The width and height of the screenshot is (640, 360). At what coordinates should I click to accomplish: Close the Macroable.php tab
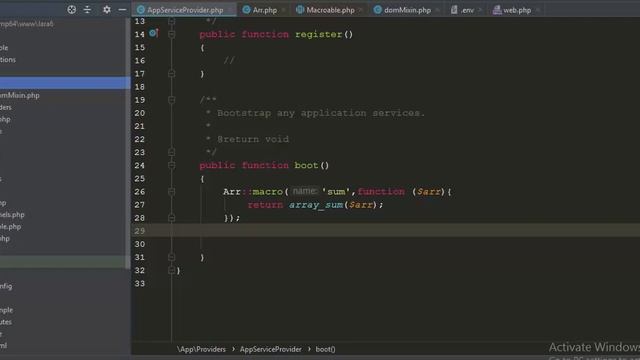tap(360, 10)
